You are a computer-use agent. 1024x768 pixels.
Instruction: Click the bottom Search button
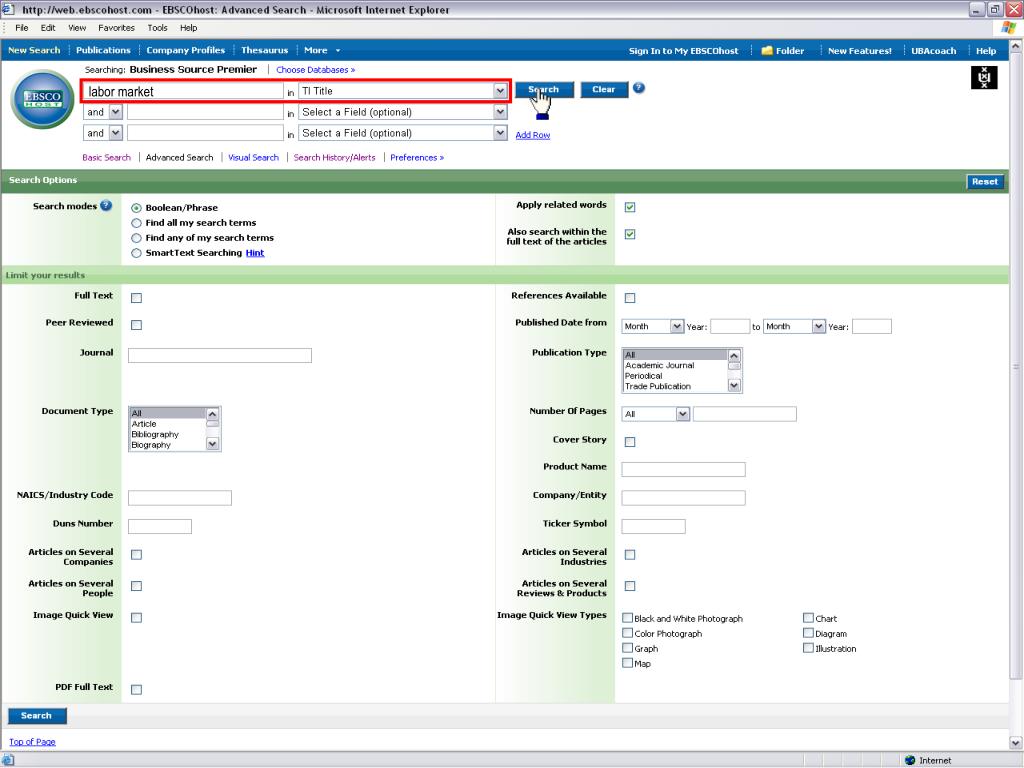[37, 716]
